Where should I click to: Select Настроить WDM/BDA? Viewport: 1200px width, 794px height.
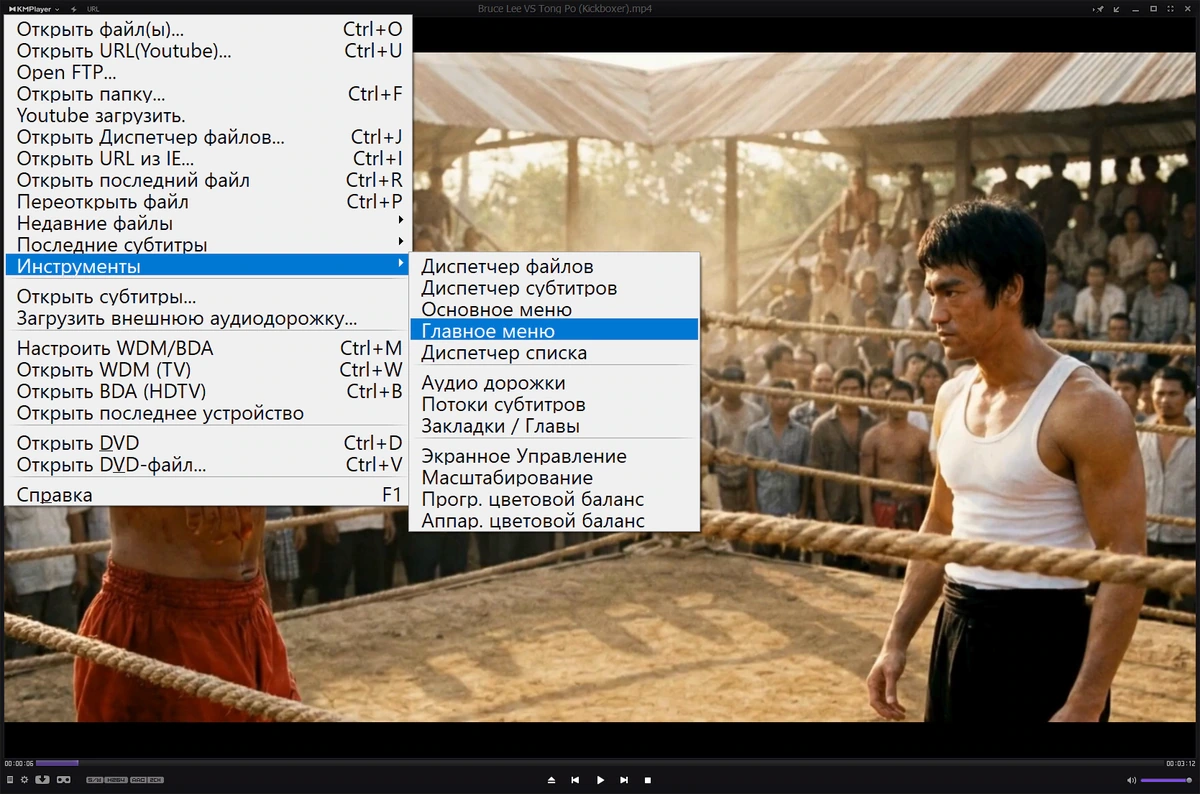click(x=207, y=349)
